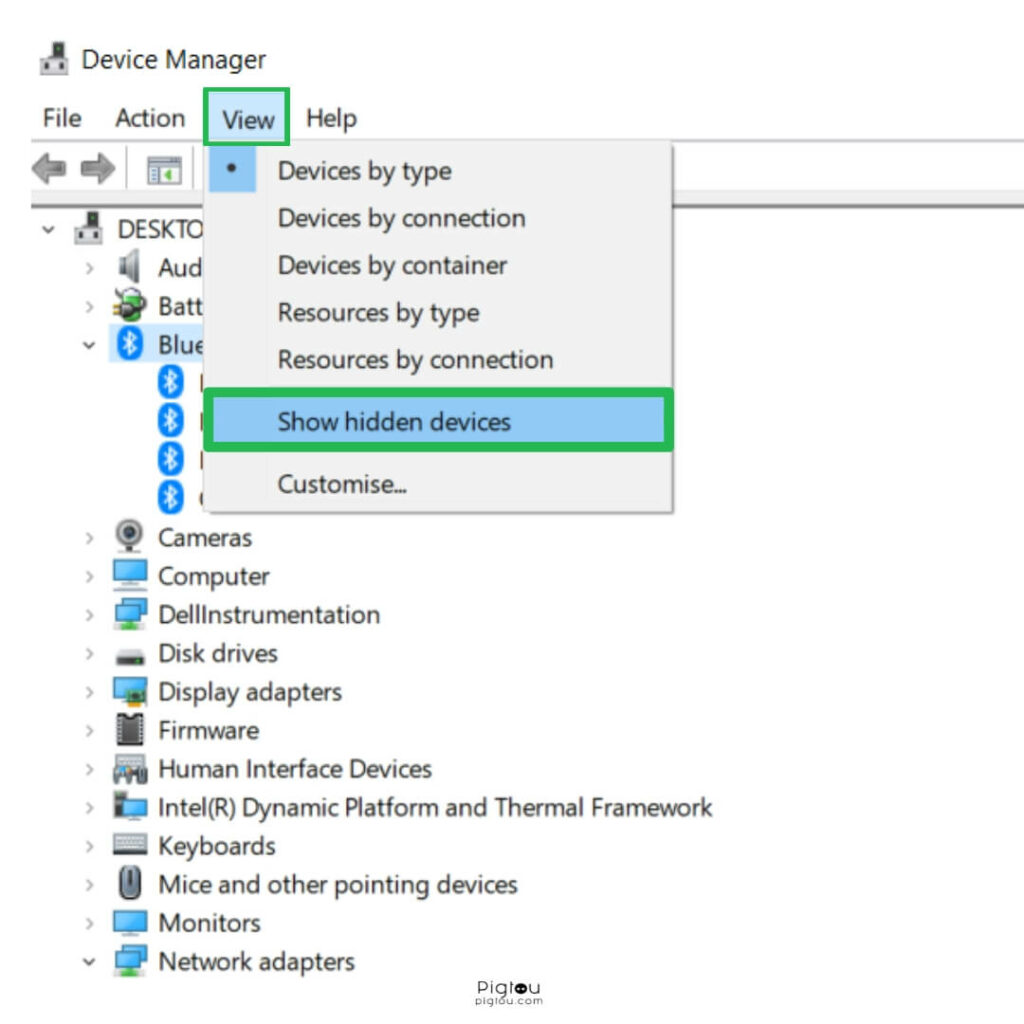
Task: Expand the Computer category
Action: (89, 576)
